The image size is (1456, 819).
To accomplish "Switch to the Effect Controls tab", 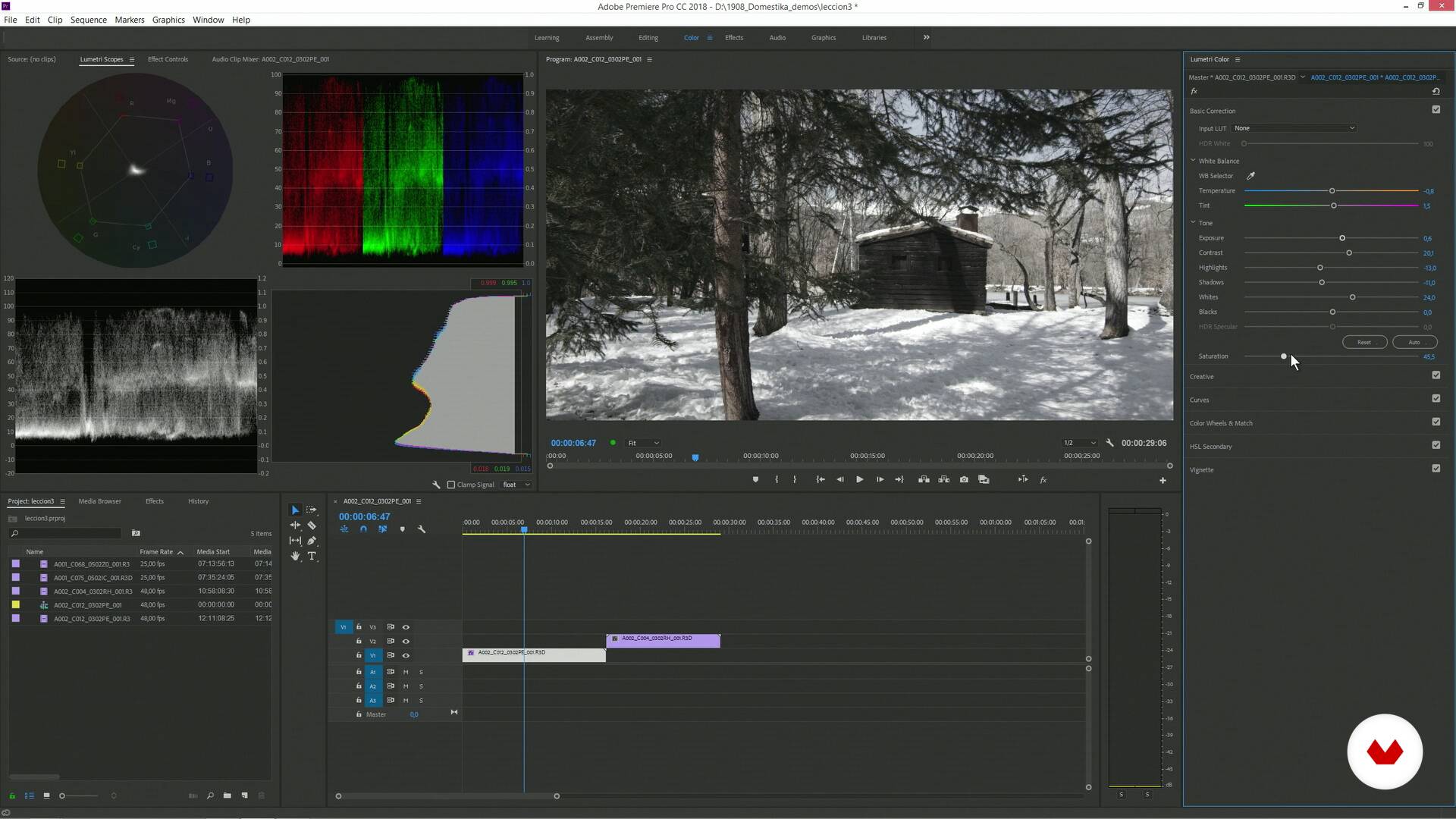I will pyautogui.click(x=168, y=59).
